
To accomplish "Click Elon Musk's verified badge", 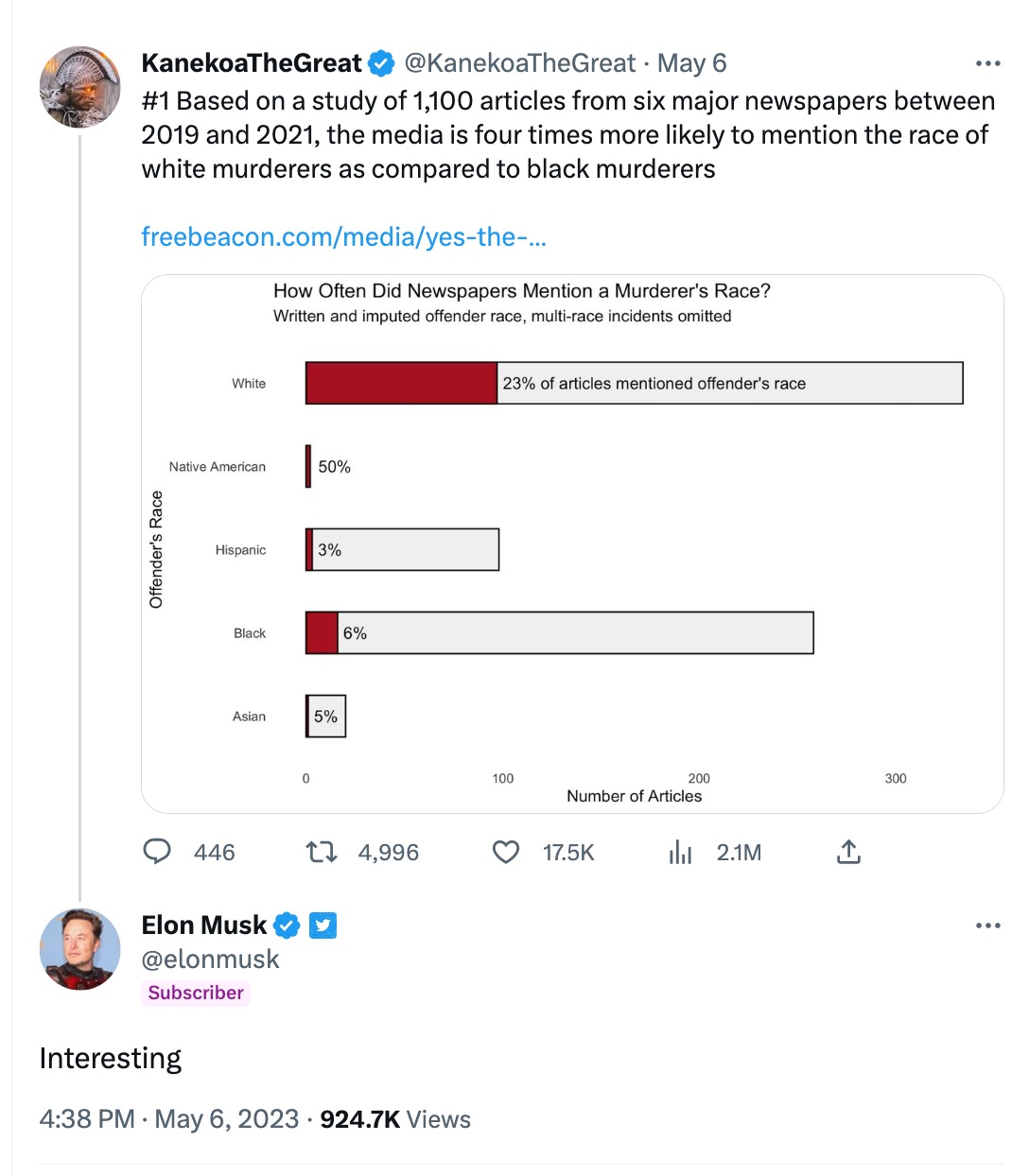I will pyautogui.click(x=287, y=925).
